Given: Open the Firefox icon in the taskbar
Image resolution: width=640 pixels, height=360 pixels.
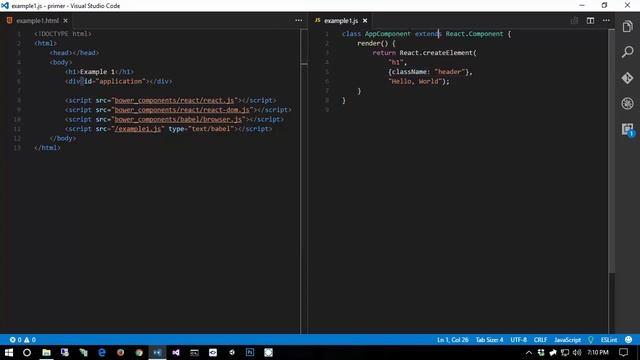Looking at the screenshot, I should 120,352.
